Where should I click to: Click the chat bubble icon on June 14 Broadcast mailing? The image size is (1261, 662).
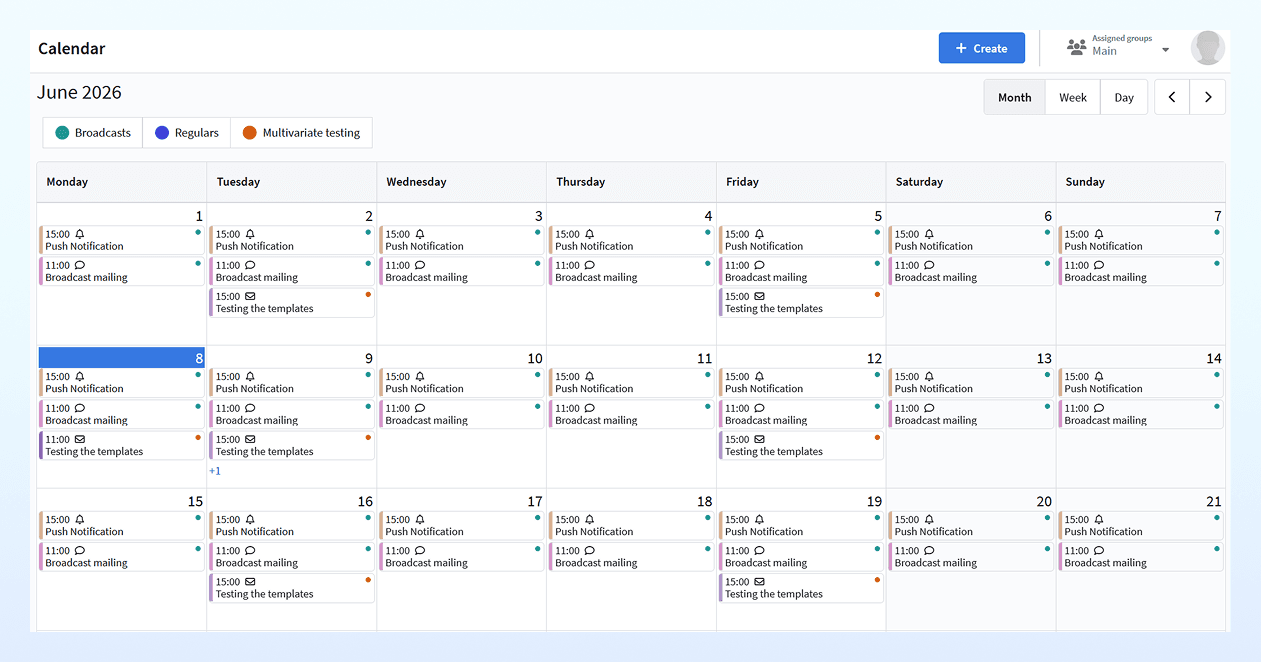(1099, 409)
